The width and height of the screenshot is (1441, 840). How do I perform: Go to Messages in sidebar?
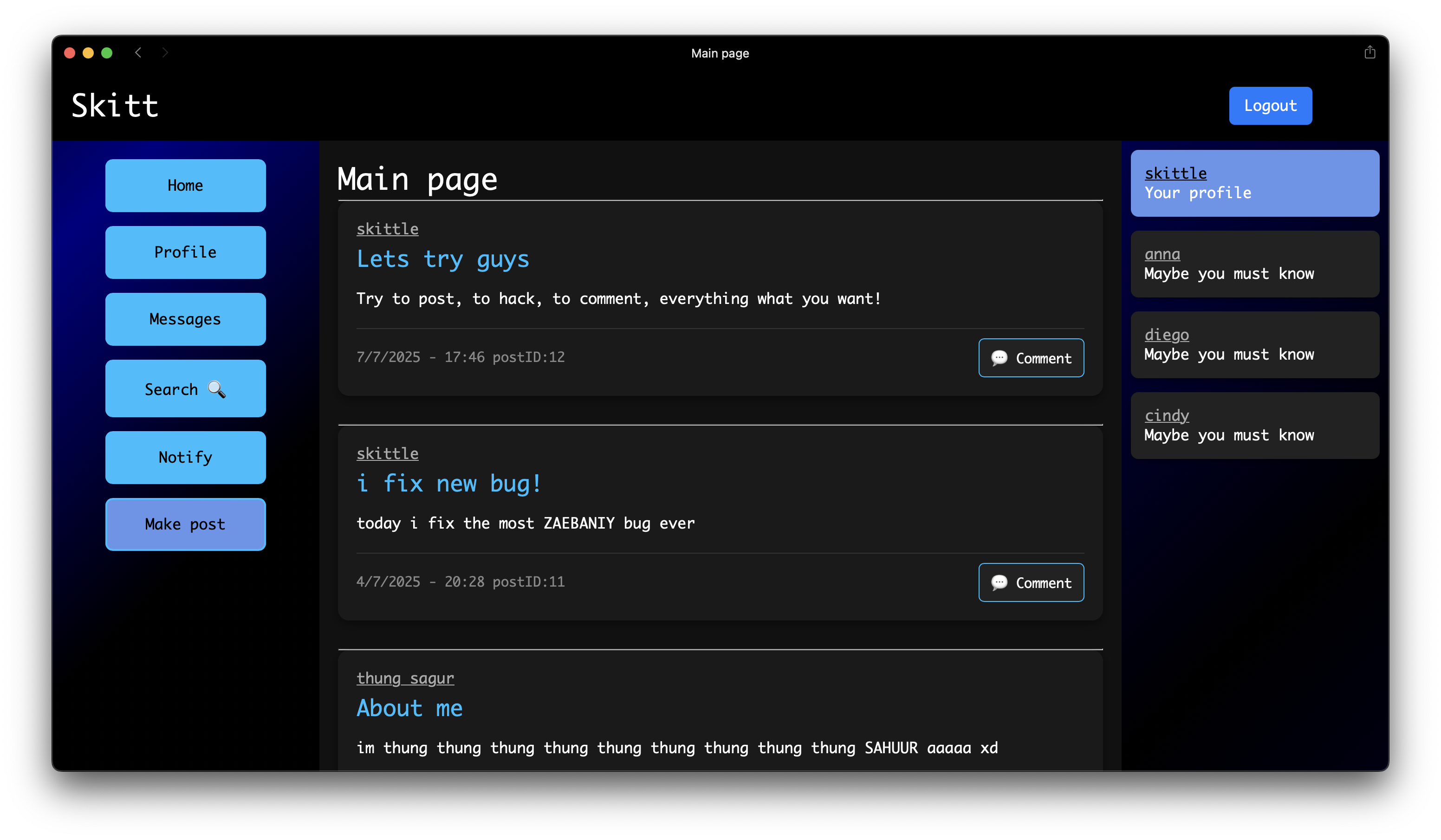185,319
